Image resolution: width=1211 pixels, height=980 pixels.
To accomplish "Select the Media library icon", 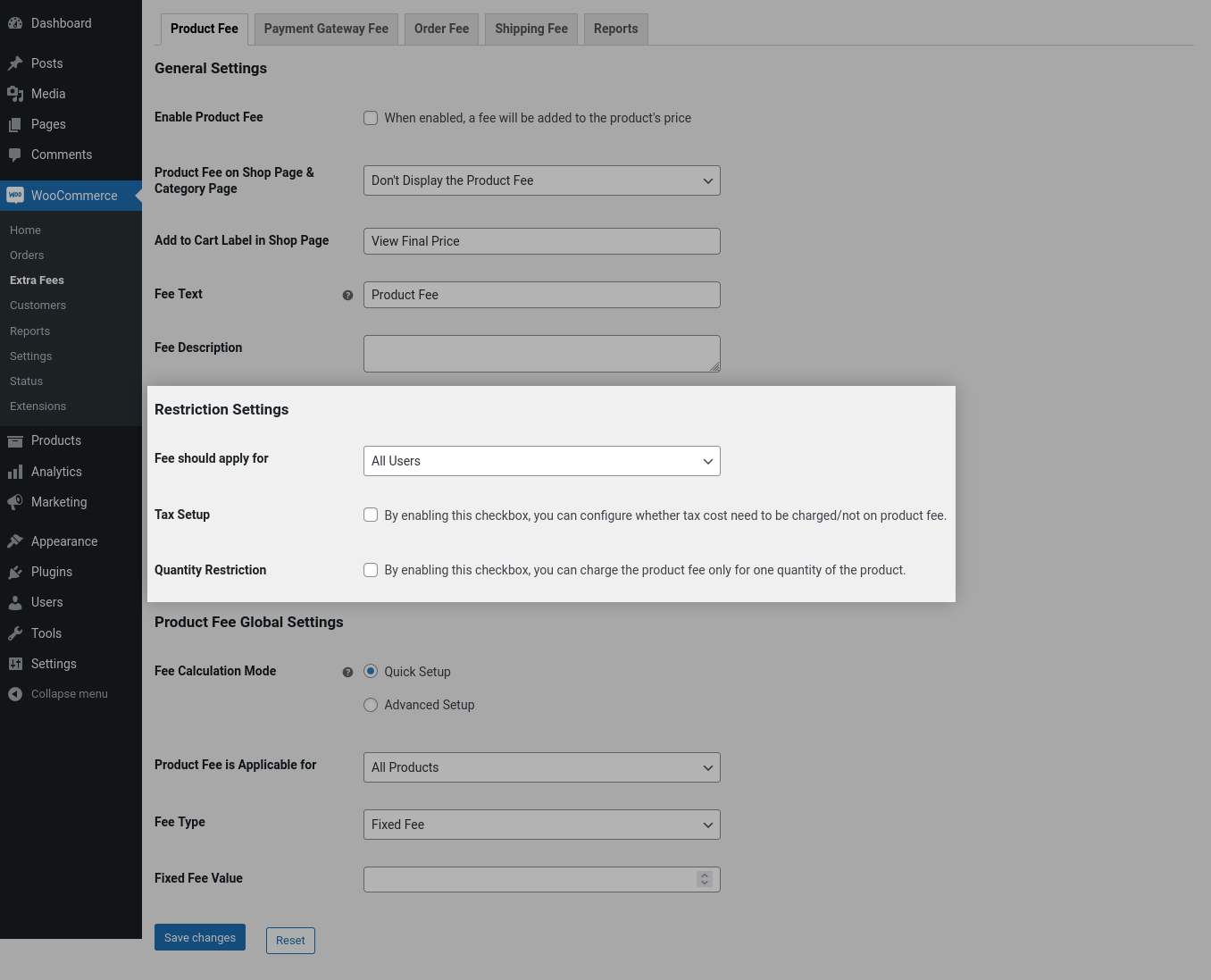I will 14,93.
